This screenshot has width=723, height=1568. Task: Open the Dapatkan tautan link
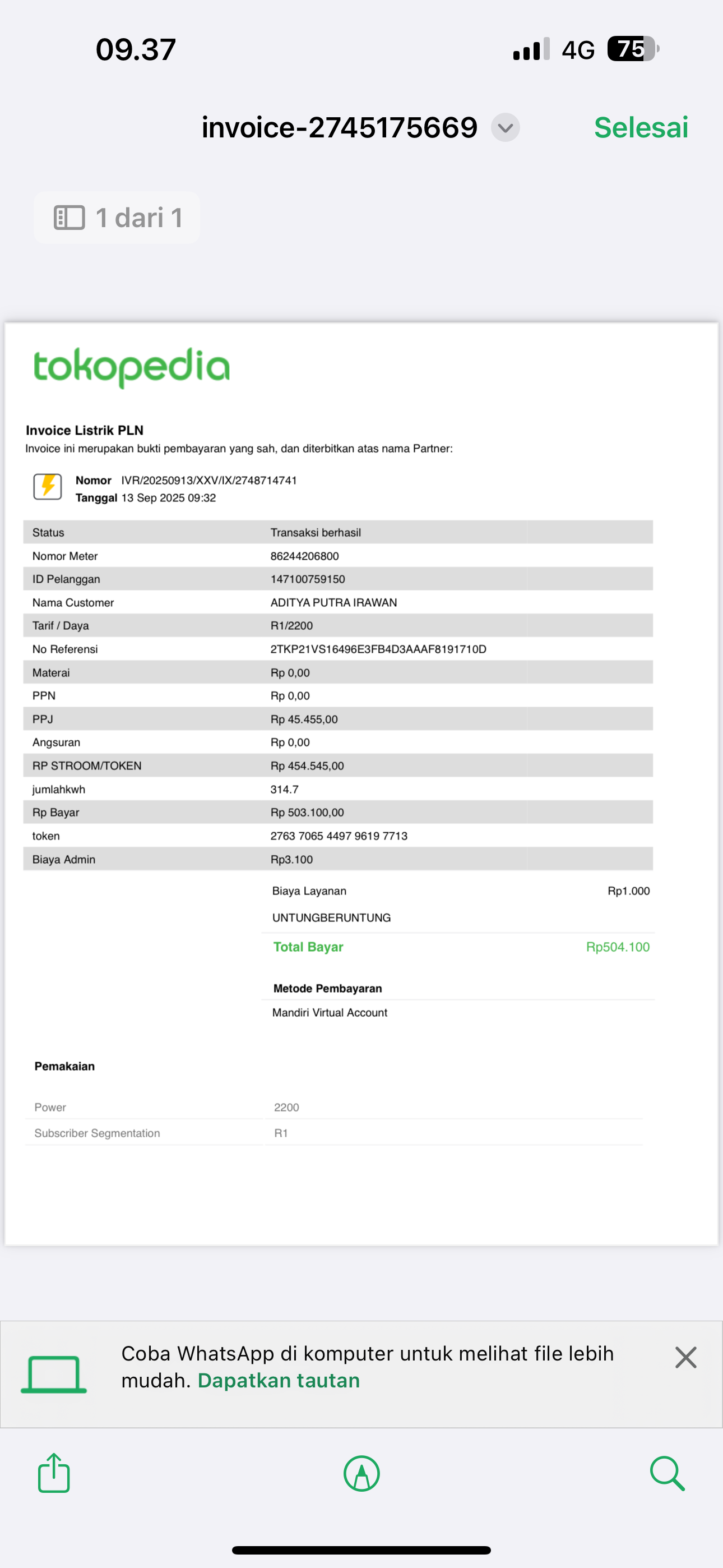[x=279, y=1381]
